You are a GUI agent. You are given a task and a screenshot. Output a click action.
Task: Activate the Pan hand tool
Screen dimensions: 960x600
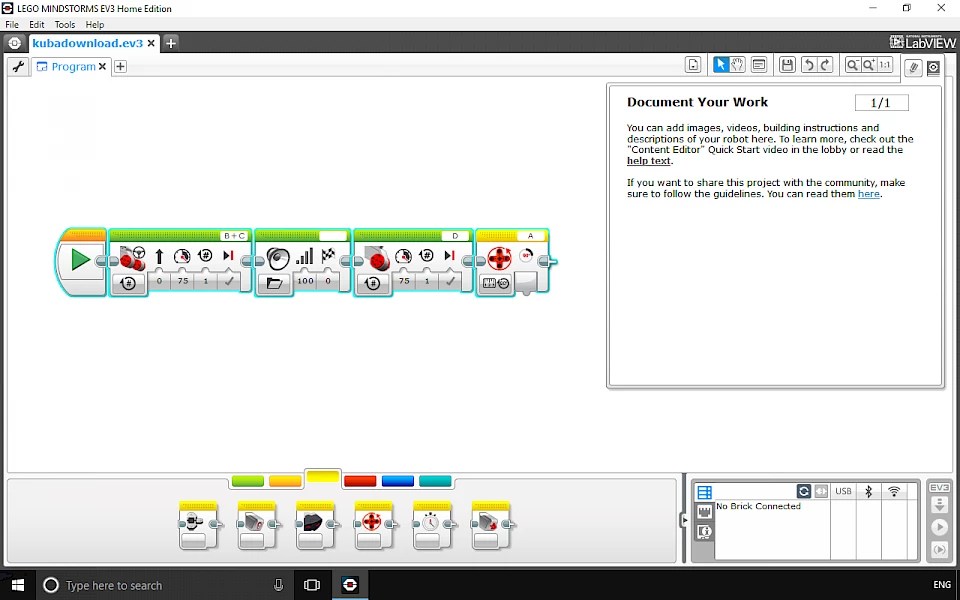click(x=738, y=64)
